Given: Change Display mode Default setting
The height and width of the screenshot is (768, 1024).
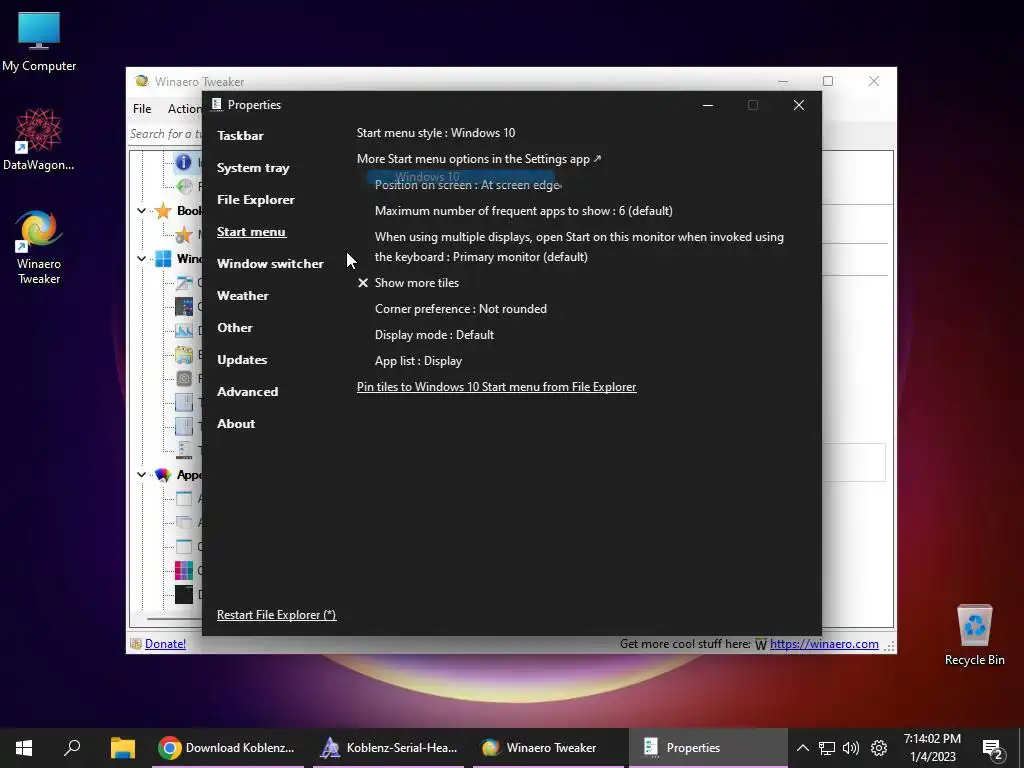Looking at the screenshot, I should coord(434,335).
